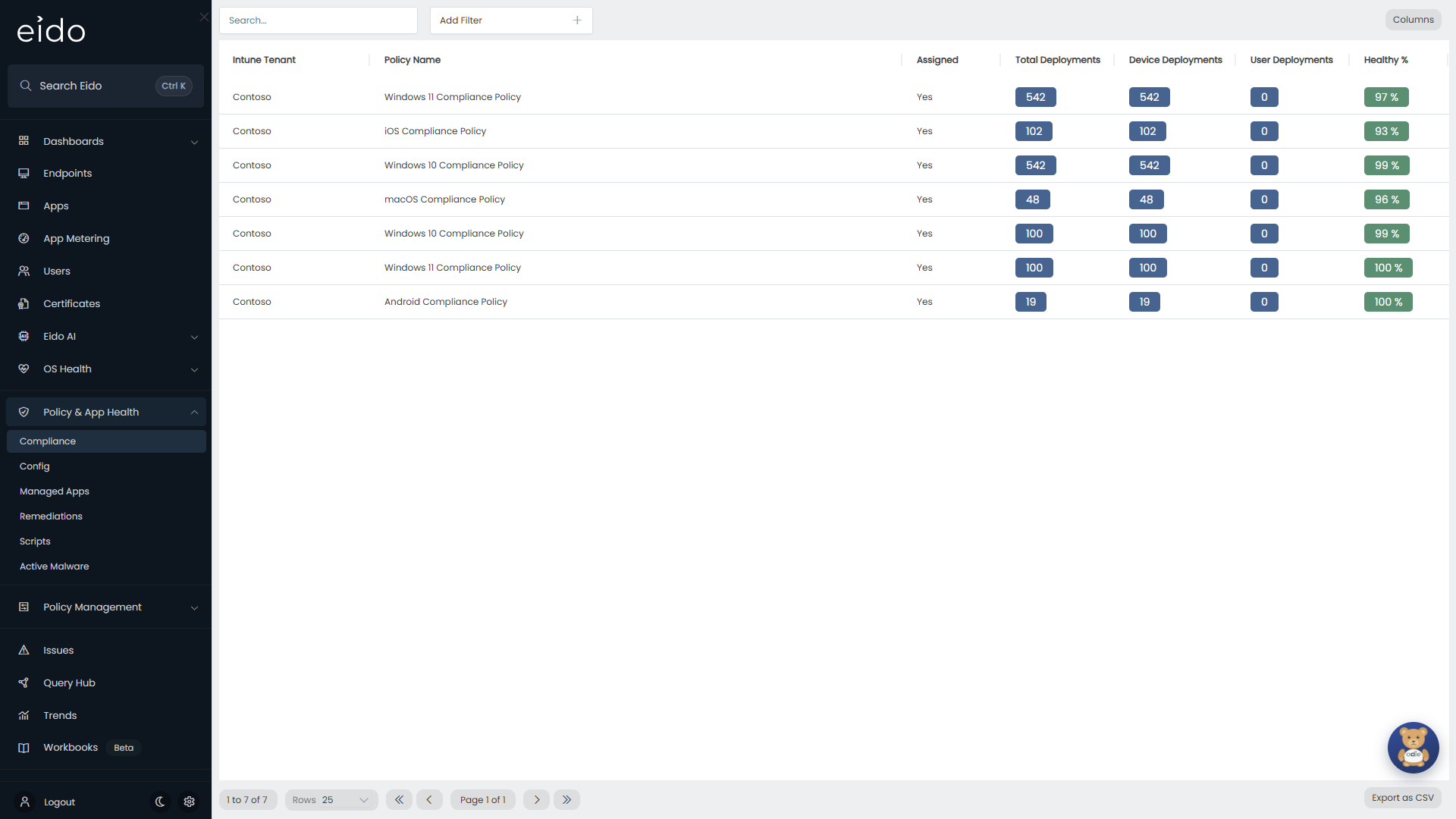Open the Users sidebar icon
This screenshot has height=819, width=1456.
point(24,271)
